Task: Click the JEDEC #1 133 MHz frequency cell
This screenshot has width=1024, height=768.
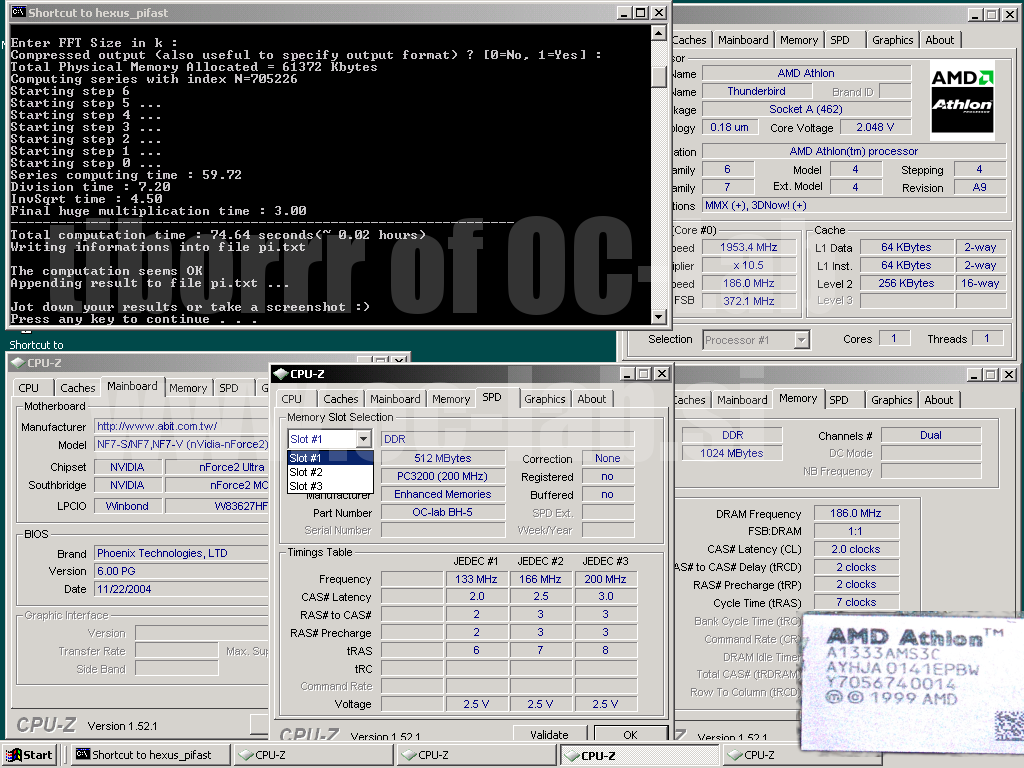Action: coord(477,579)
